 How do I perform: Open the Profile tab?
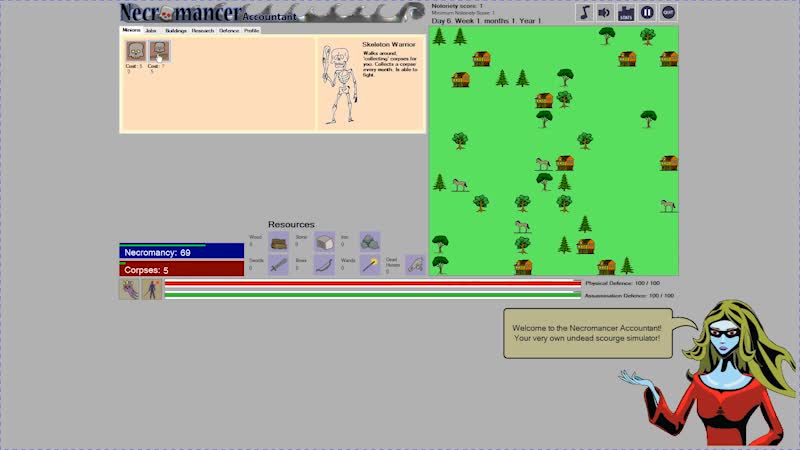[x=252, y=31]
